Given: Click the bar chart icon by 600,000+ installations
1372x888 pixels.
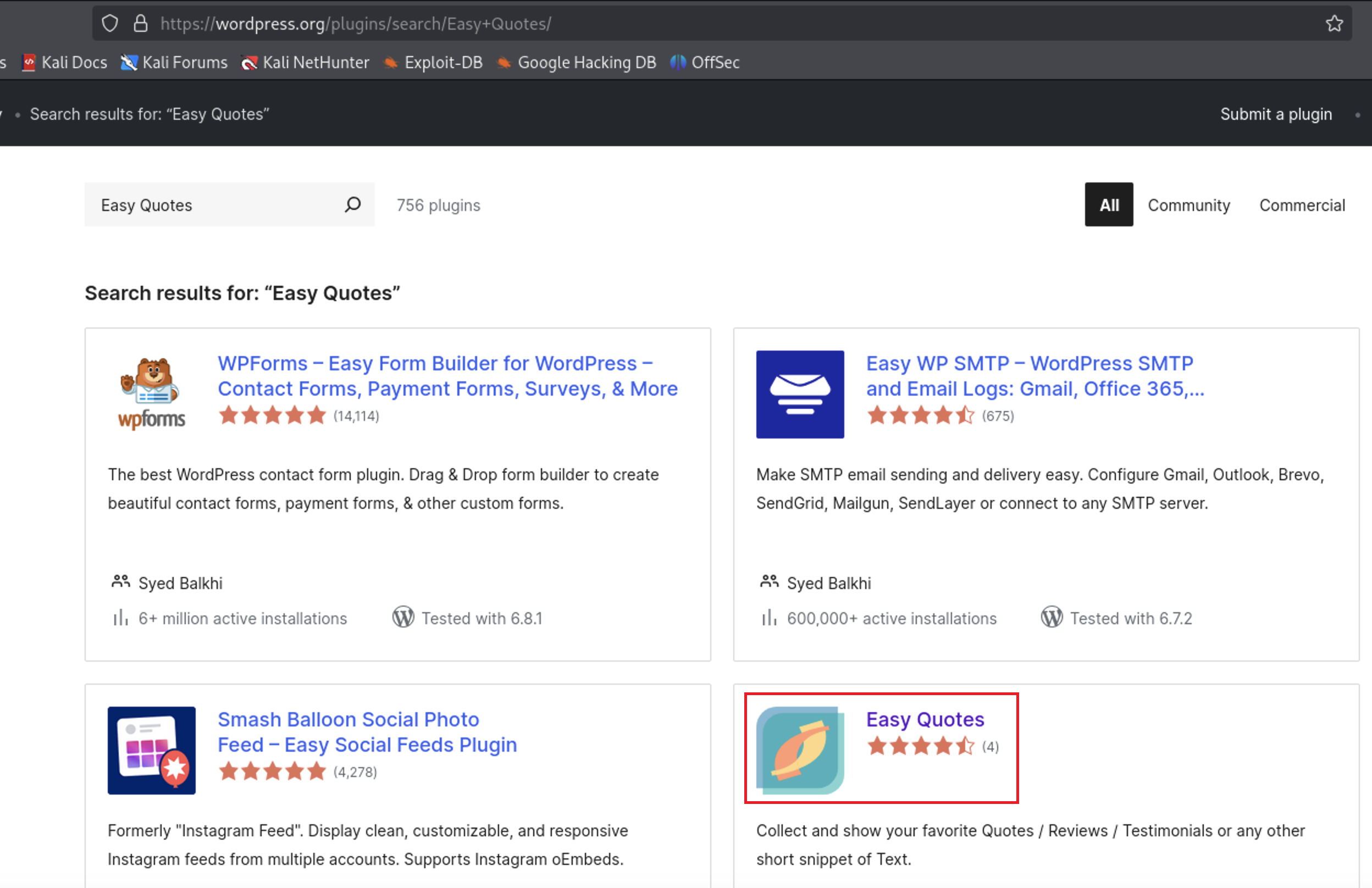Looking at the screenshot, I should click(x=769, y=618).
